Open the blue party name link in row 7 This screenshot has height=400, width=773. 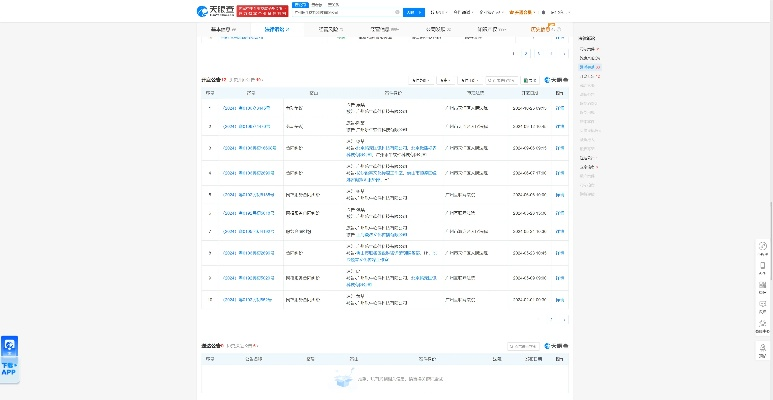[x=383, y=235]
